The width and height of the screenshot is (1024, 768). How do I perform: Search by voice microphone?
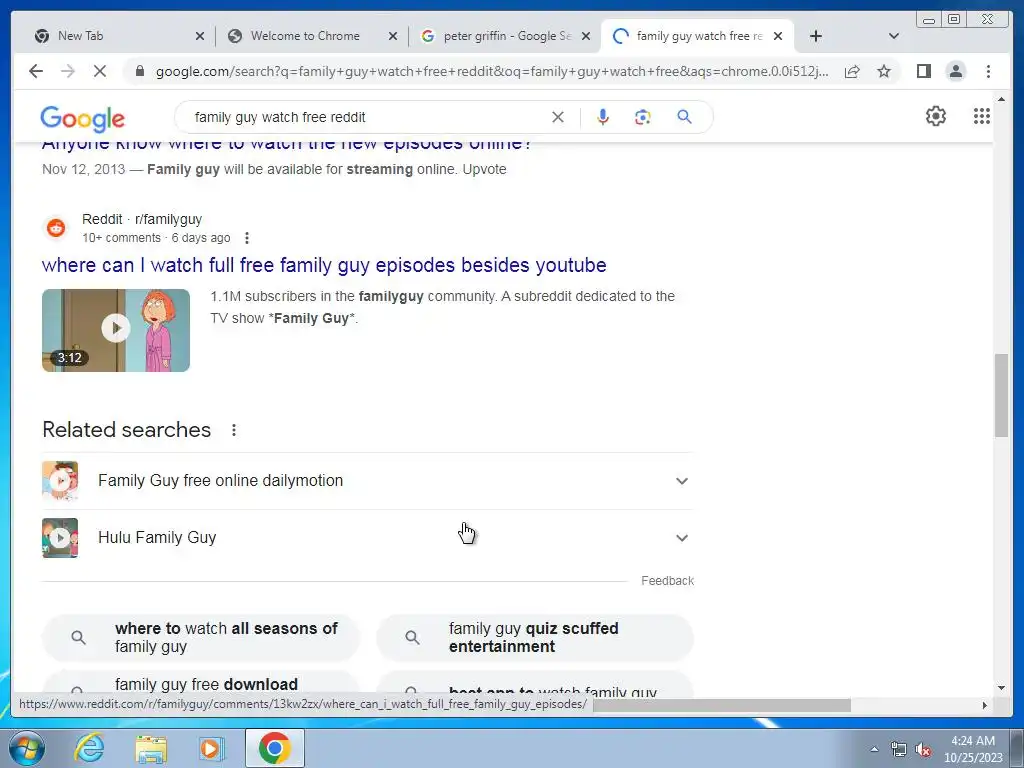603,117
